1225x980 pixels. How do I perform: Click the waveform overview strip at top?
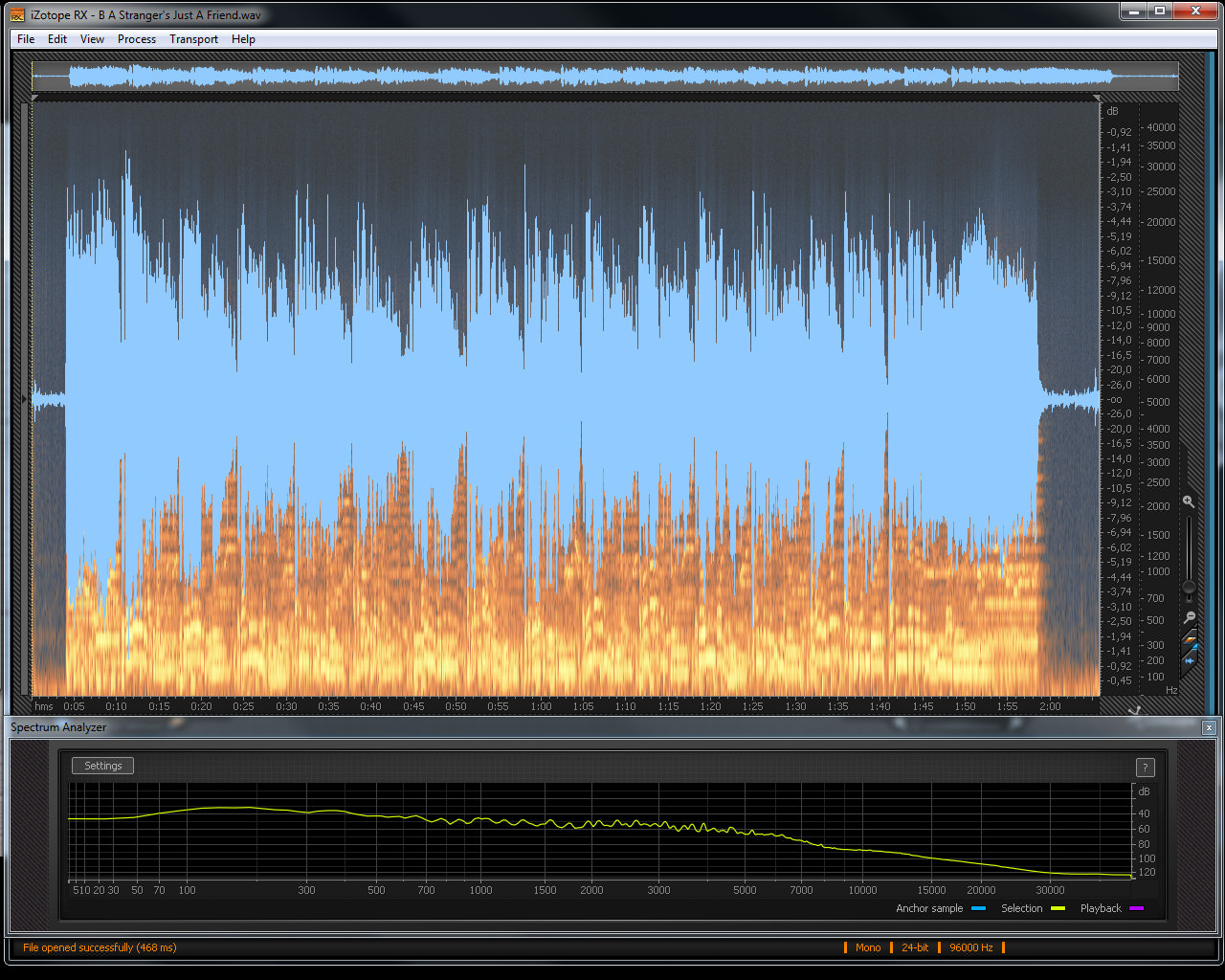pos(605,77)
